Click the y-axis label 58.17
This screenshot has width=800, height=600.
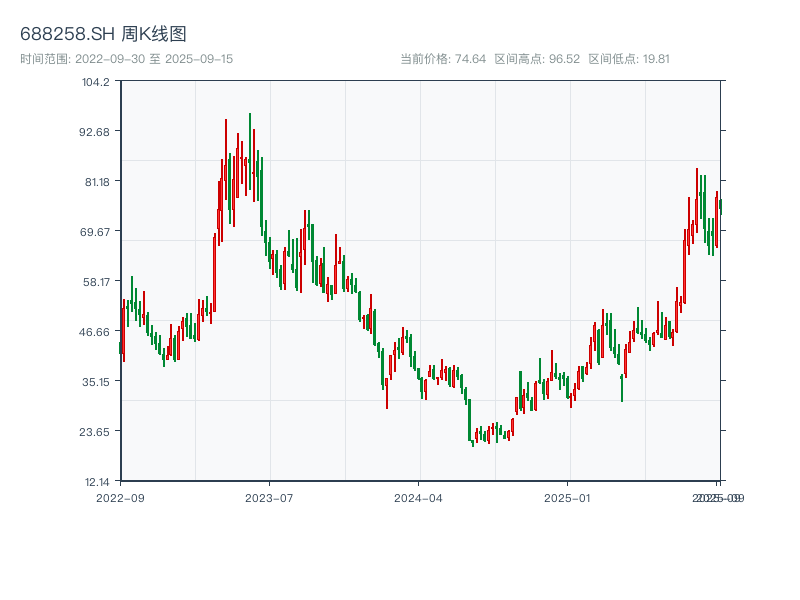(x=96, y=282)
